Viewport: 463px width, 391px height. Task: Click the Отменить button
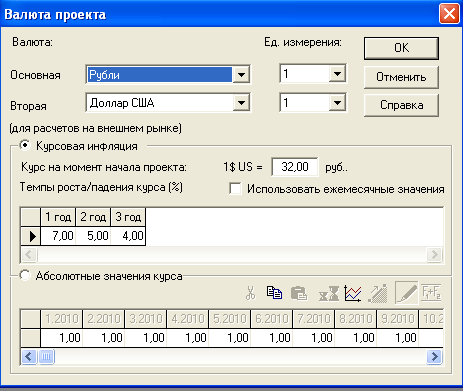coord(401,77)
